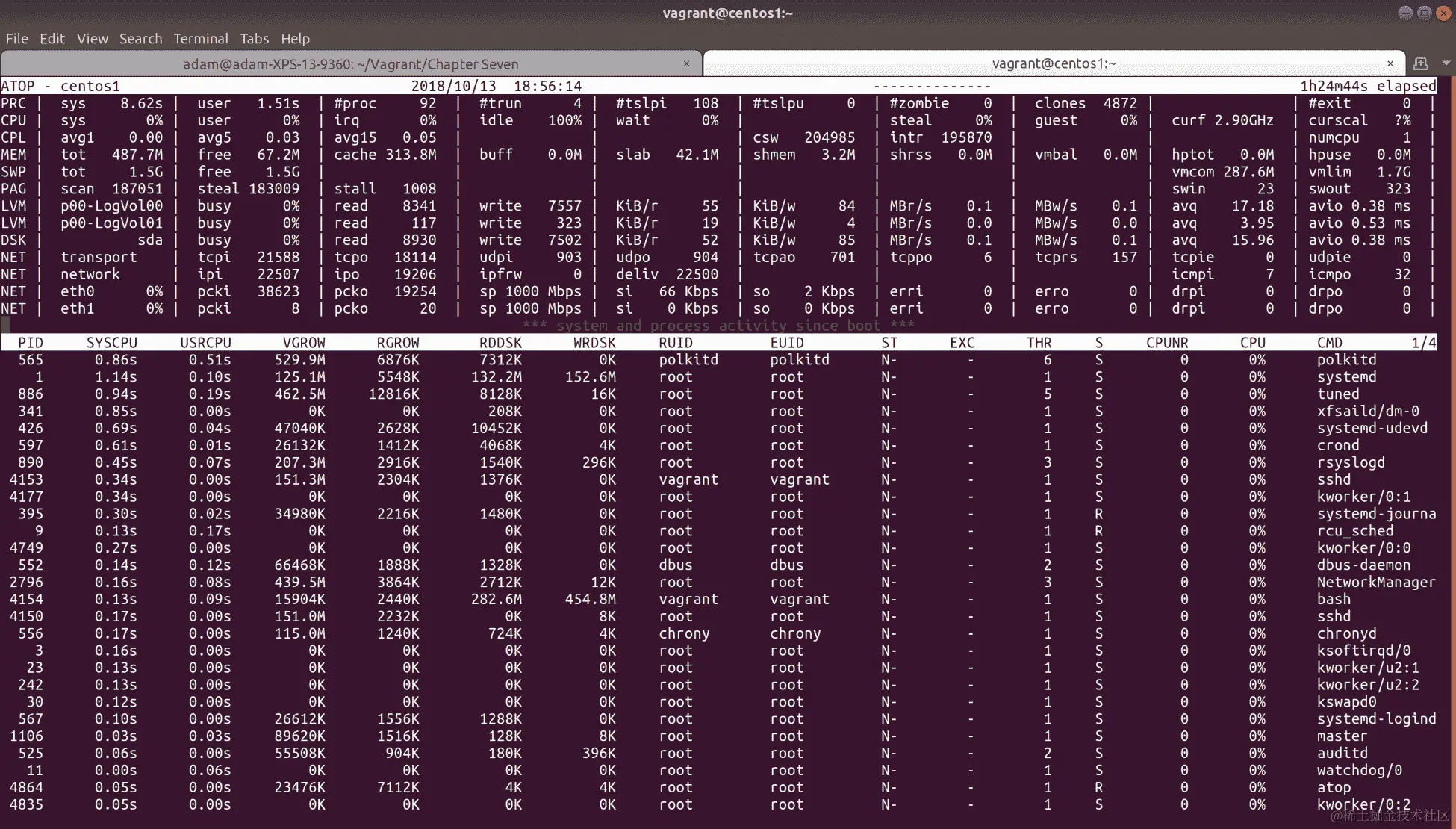Open the View menu
Screen dimensions: 1456x829
coord(92,39)
